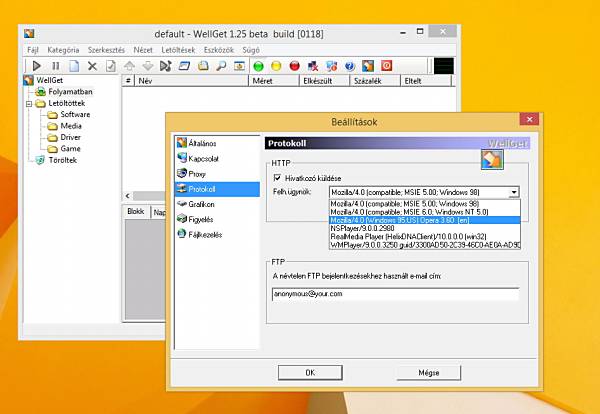This screenshot has height=414, width=600.
Task: Create new download via blank page icon
Action: (x=74, y=66)
